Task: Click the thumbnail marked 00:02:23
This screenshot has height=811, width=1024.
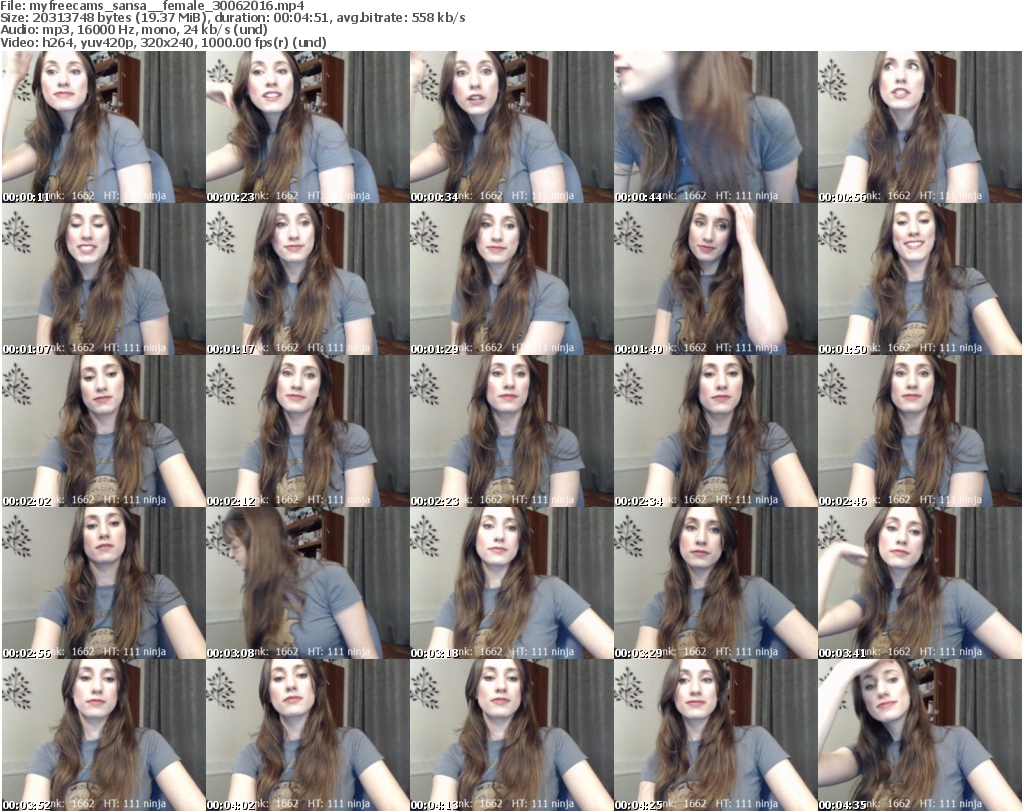Action: (511, 431)
